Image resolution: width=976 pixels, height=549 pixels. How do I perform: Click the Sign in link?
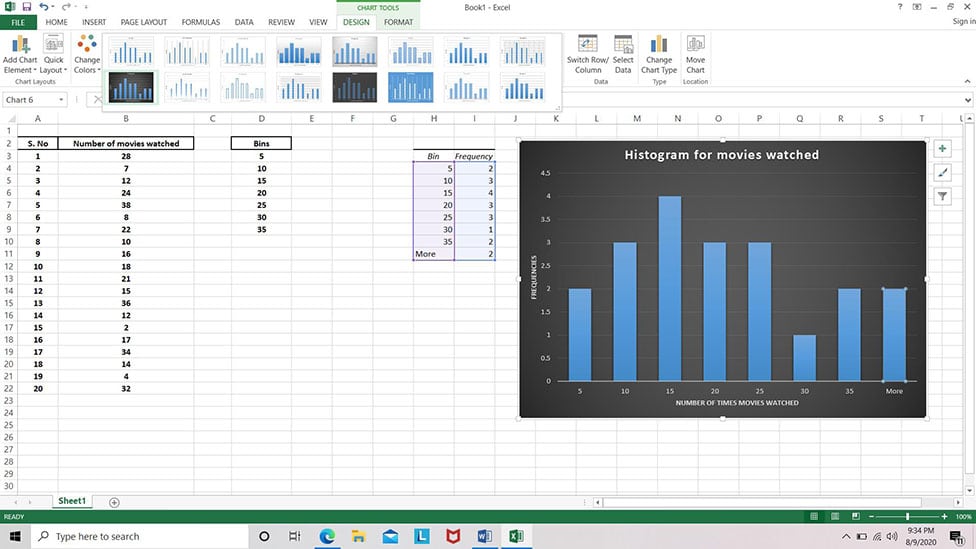[964, 22]
